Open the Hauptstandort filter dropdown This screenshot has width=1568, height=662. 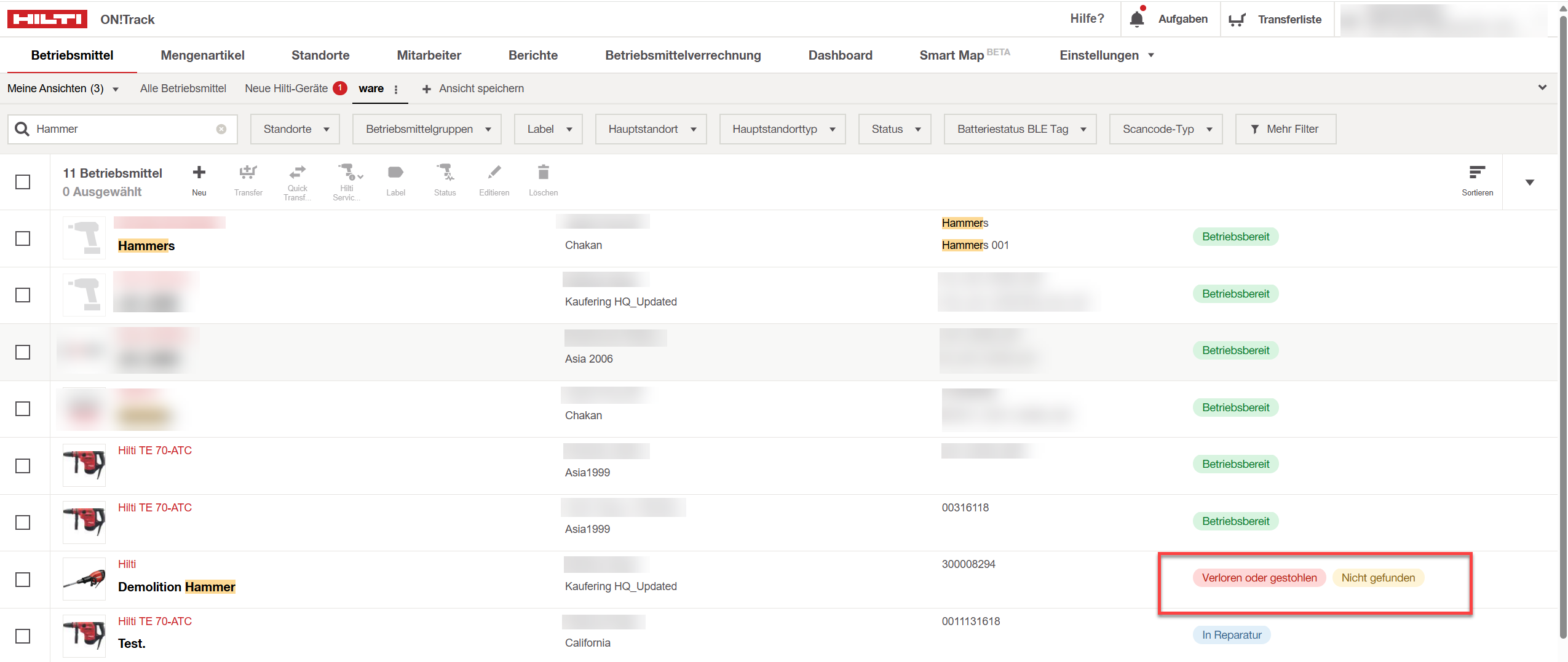651,129
